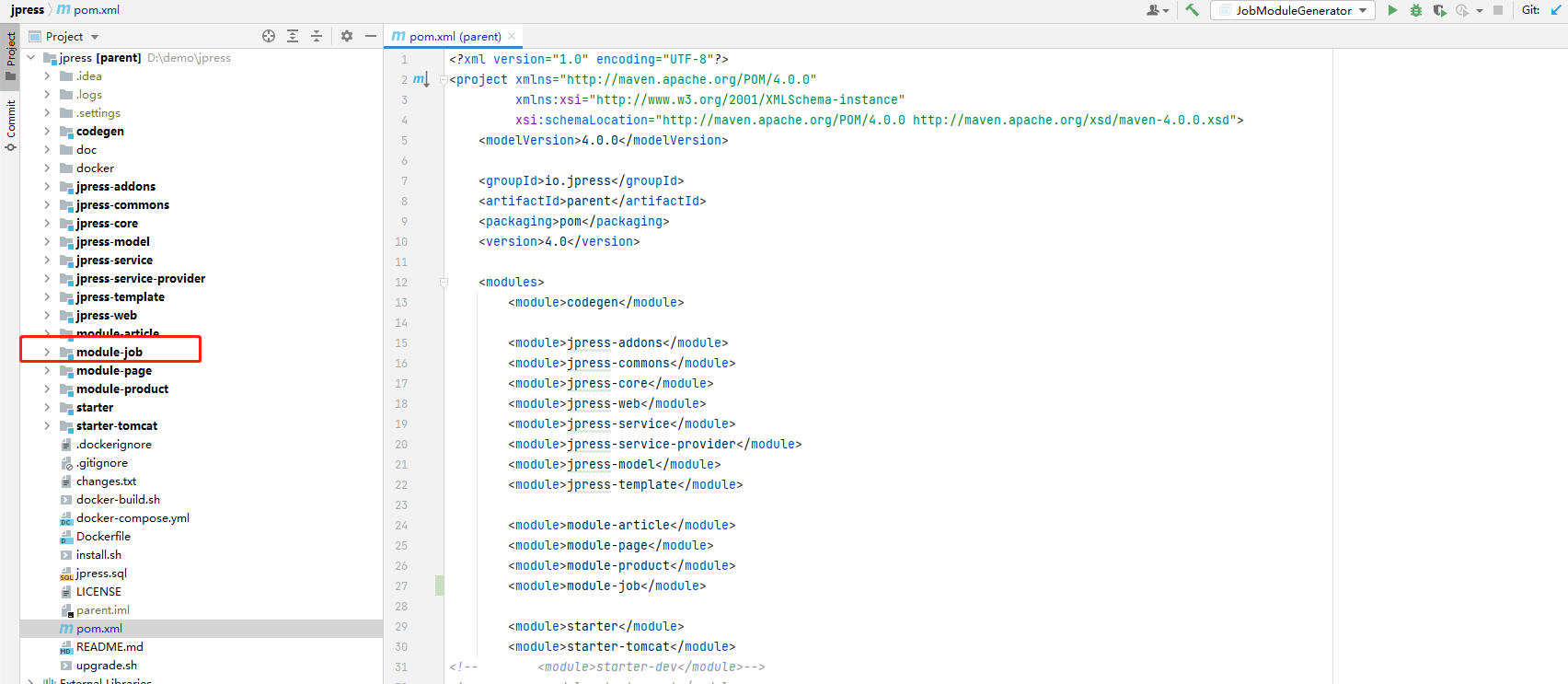Run the JobModuleGenerator configuration
1568x684 pixels.
click(x=1392, y=10)
